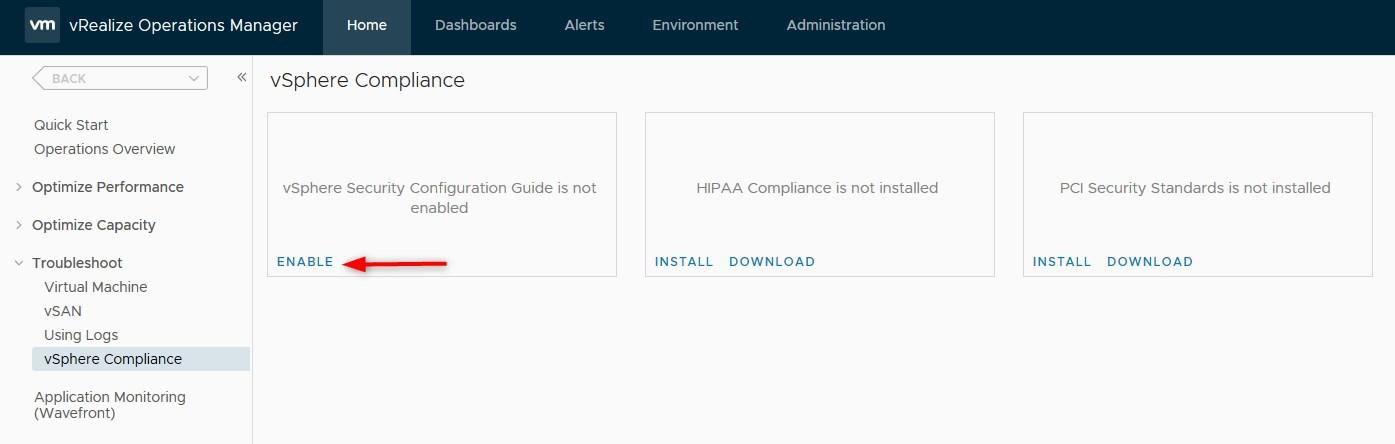Enable the vSphere Security Configuration Guide
Viewport: 1395px width, 444px height.
pos(305,262)
